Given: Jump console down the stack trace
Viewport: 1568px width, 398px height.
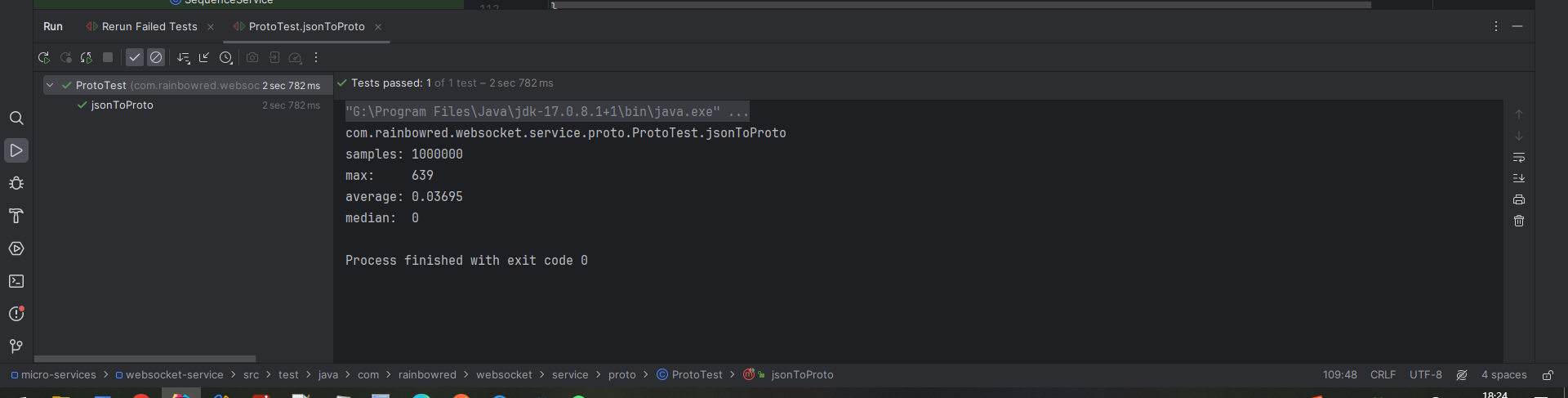Looking at the screenshot, I should click(1519, 136).
